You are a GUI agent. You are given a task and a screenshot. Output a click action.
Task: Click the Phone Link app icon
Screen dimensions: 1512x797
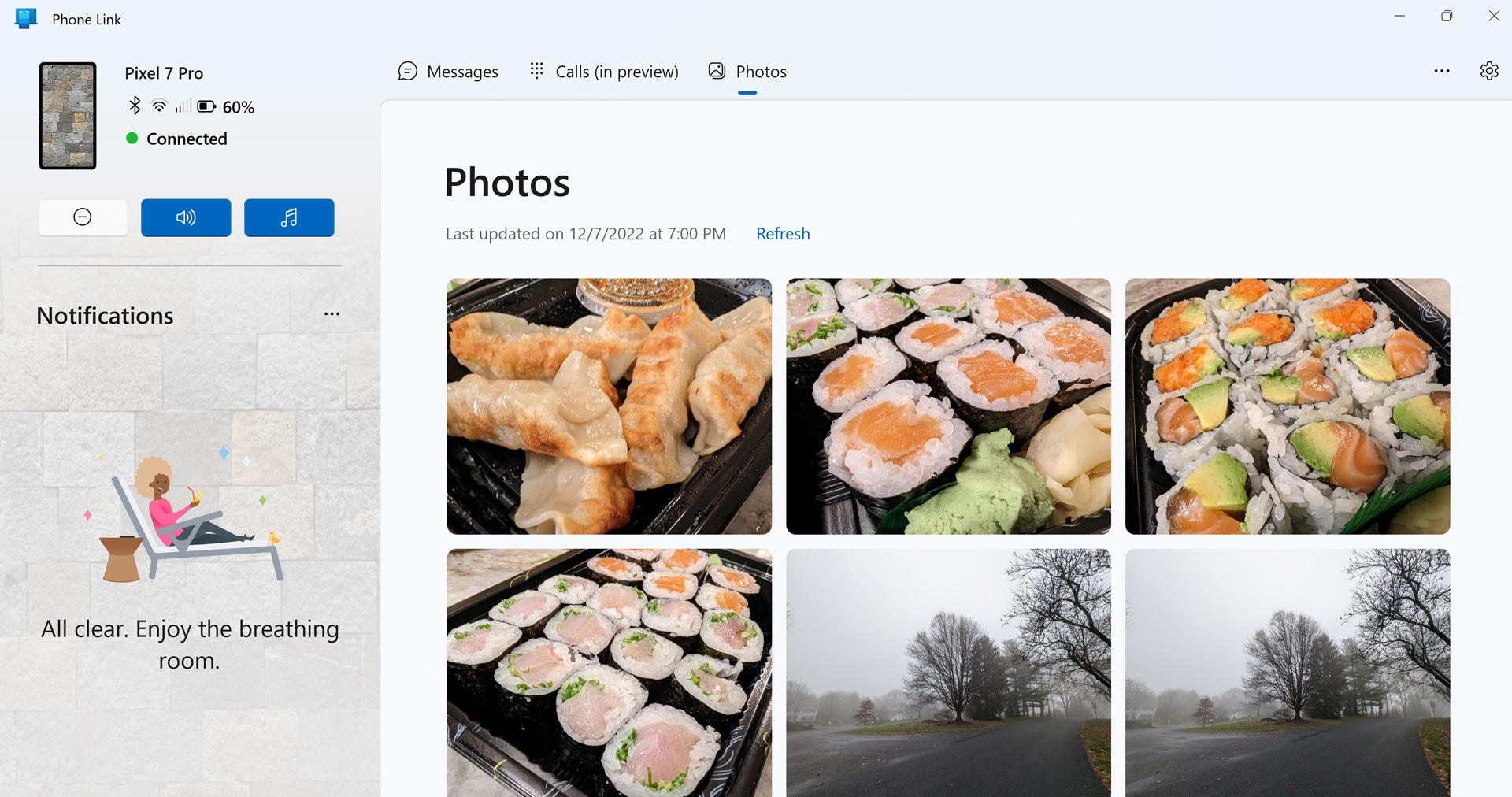[26, 19]
